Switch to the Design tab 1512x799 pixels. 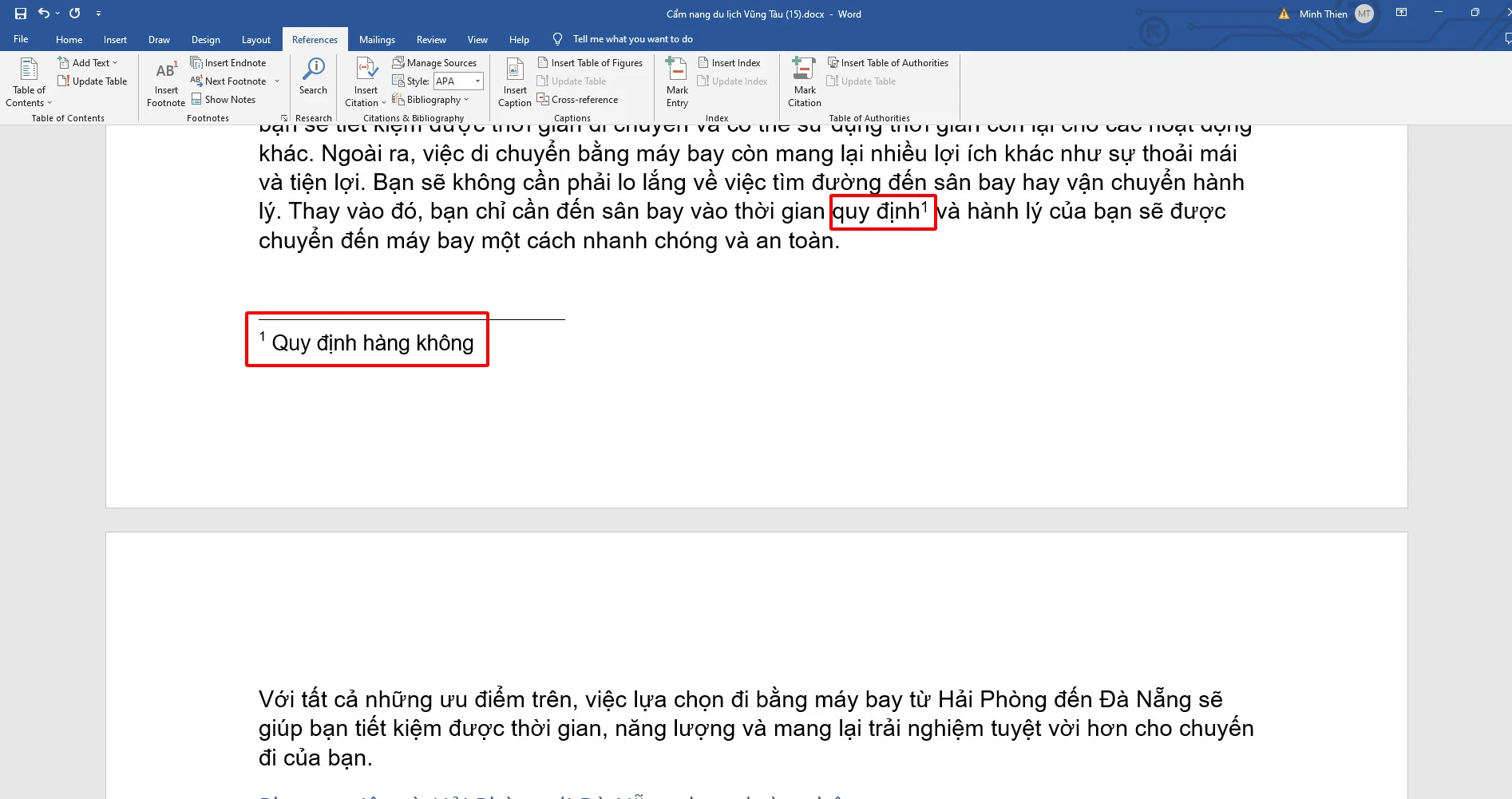click(x=205, y=40)
